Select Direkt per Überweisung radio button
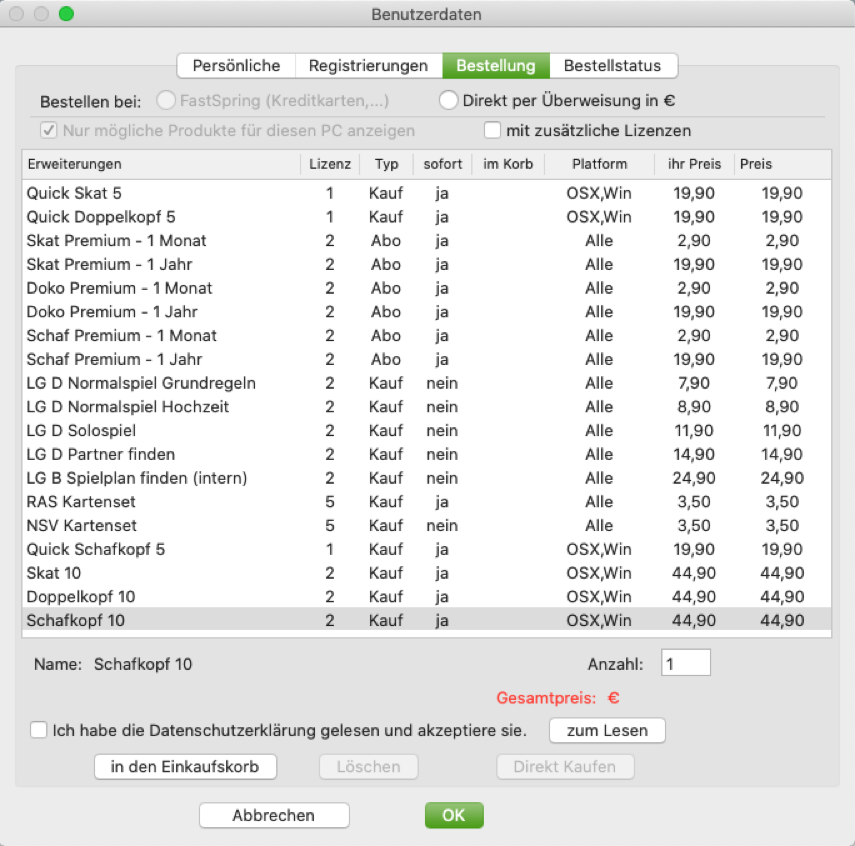The width and height of the screenshot is (855, 846). pyautogui.click(x=449, y=101)
